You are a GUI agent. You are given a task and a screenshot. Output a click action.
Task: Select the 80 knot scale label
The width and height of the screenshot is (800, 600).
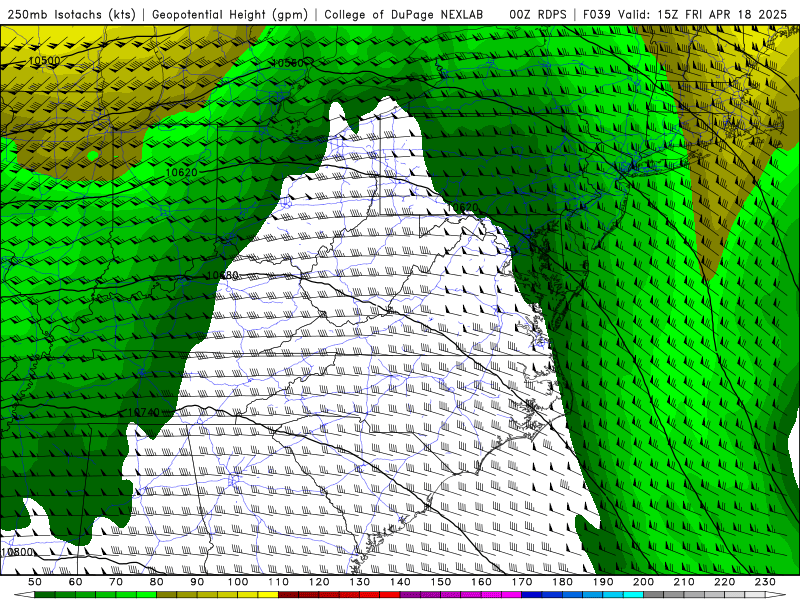click(x=157, y=582)
